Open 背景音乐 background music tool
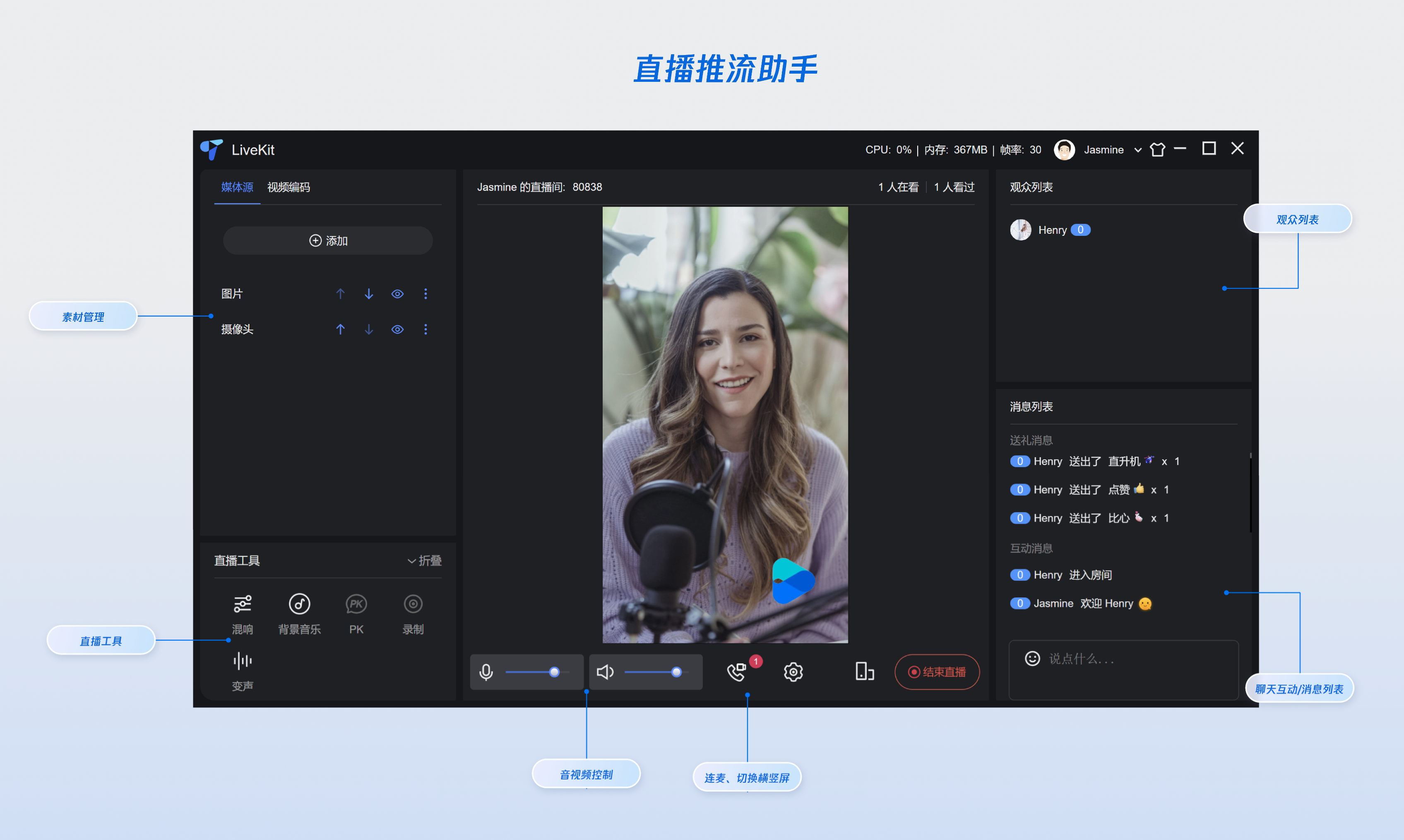The height and width of the screenshot is (840, 1404). pos(299,605)
